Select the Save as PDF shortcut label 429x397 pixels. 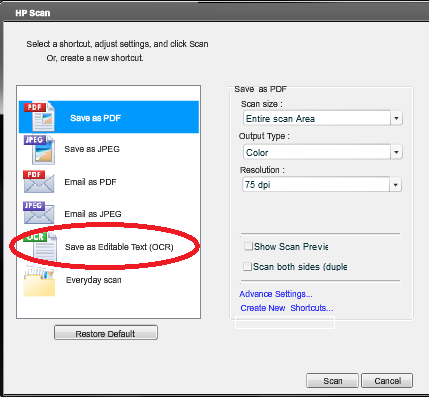coord(95,118)
